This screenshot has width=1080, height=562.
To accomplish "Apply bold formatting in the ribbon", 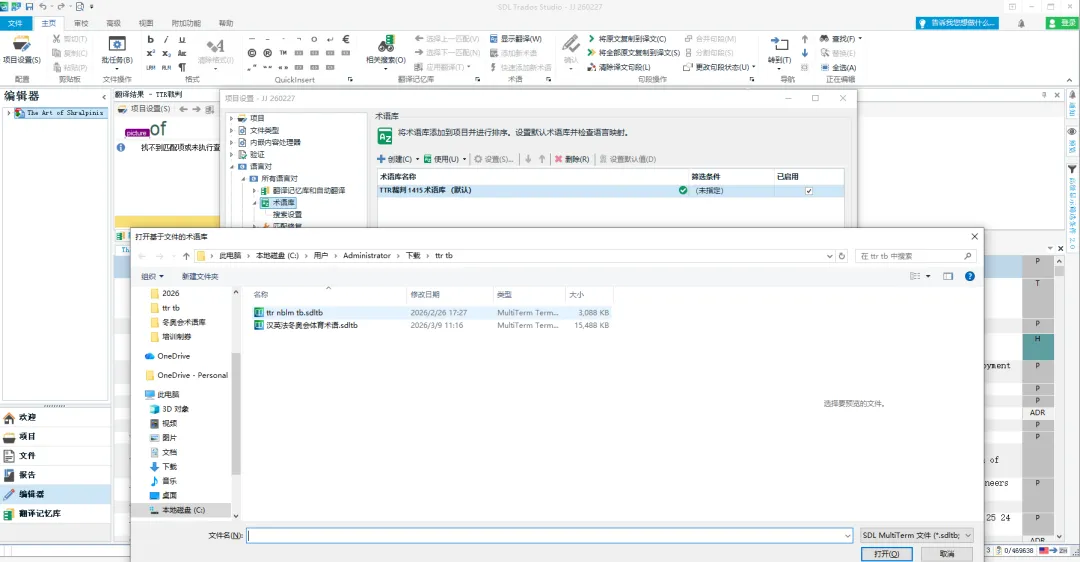I will pos(150,39).
